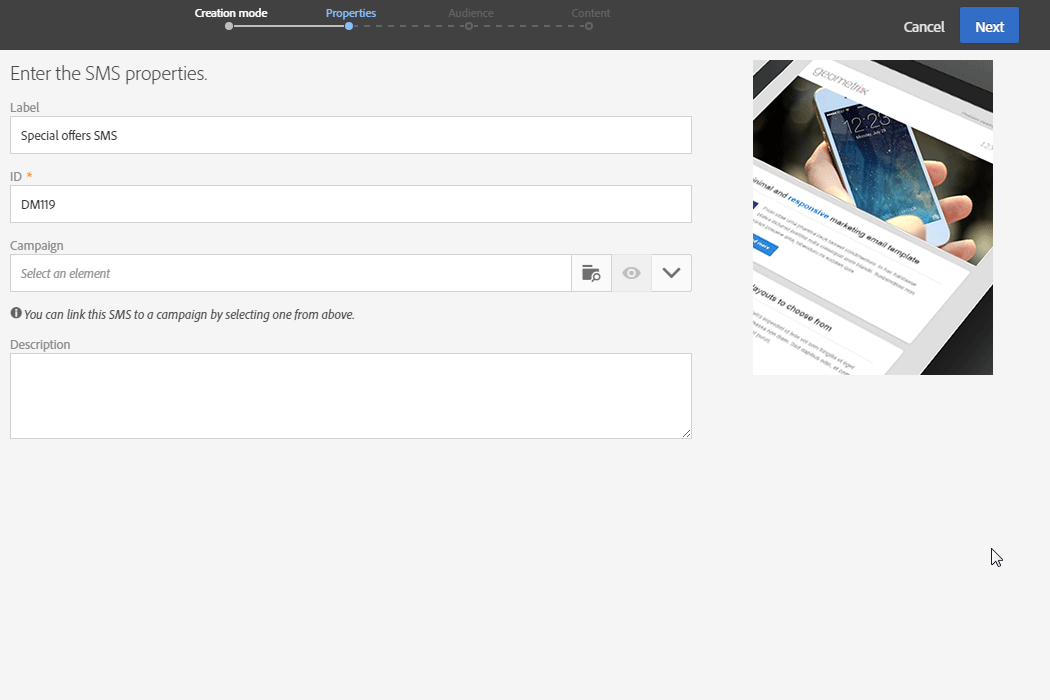Click the Label field with Special offers SMS

point(351,135)
